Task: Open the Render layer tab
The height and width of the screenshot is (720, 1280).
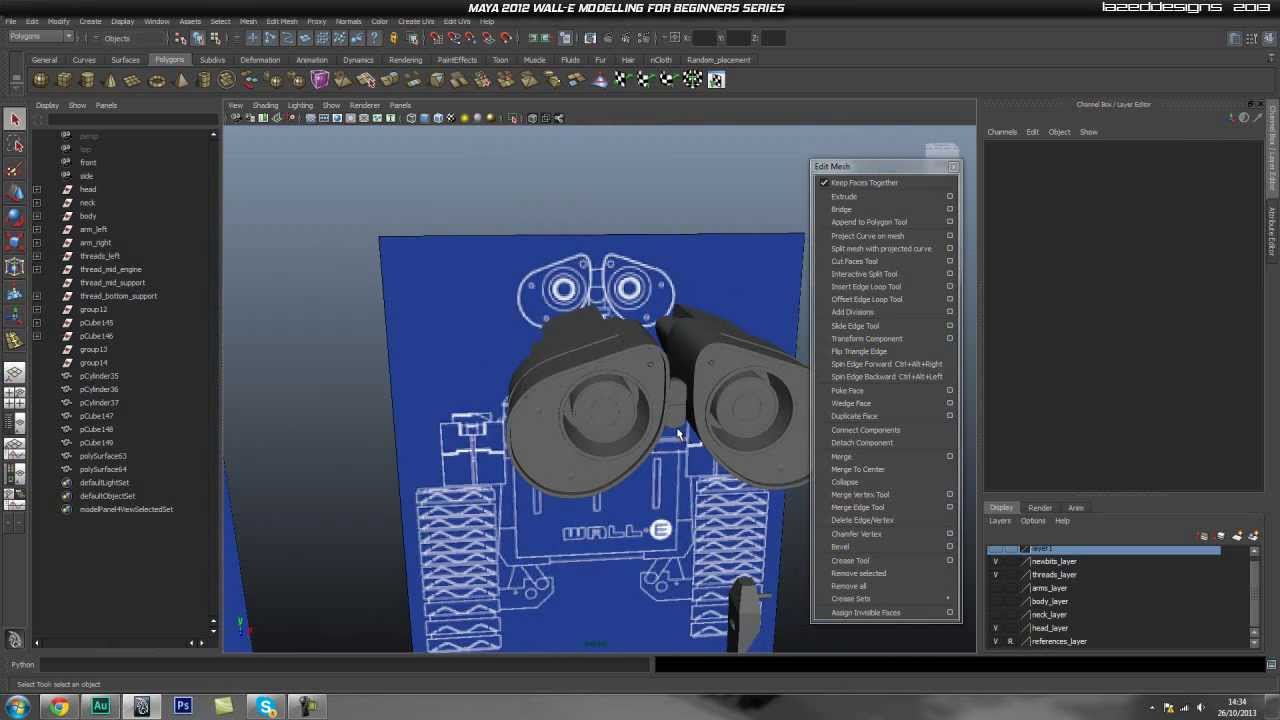Action: pos(1040,508)
